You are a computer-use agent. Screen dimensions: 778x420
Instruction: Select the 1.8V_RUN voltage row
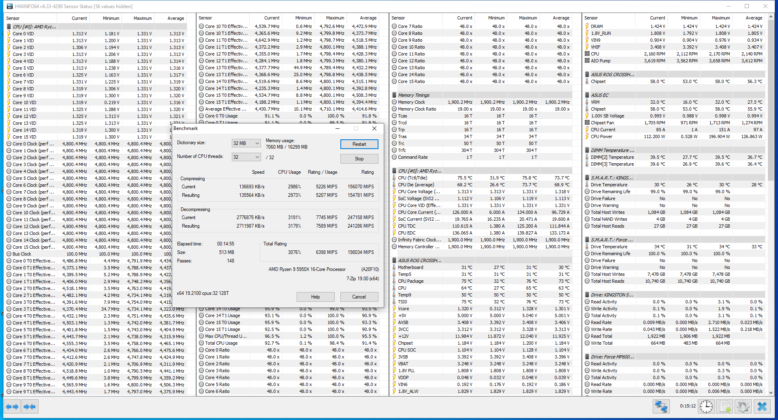pos(674,33)
